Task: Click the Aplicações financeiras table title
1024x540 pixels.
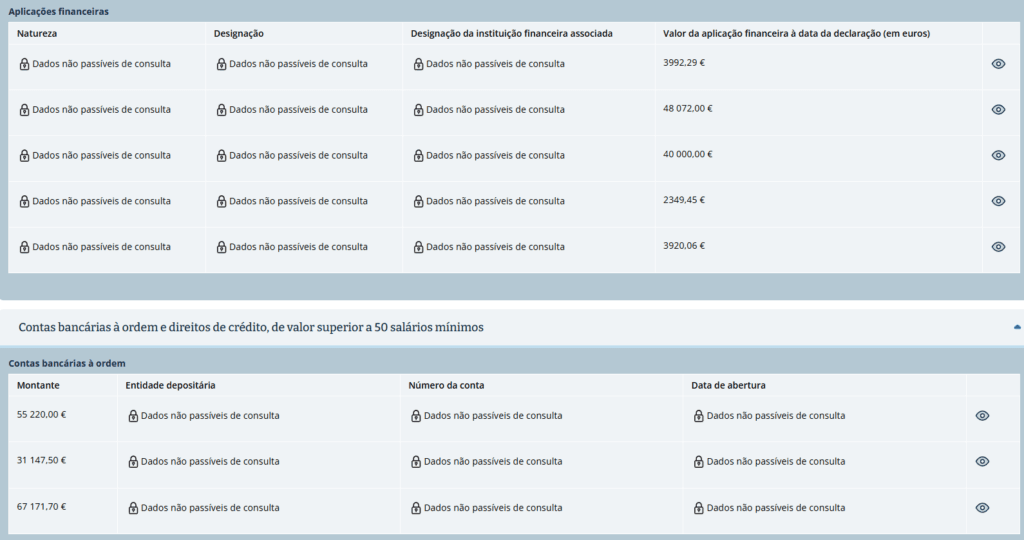Action: pos(59,11)
